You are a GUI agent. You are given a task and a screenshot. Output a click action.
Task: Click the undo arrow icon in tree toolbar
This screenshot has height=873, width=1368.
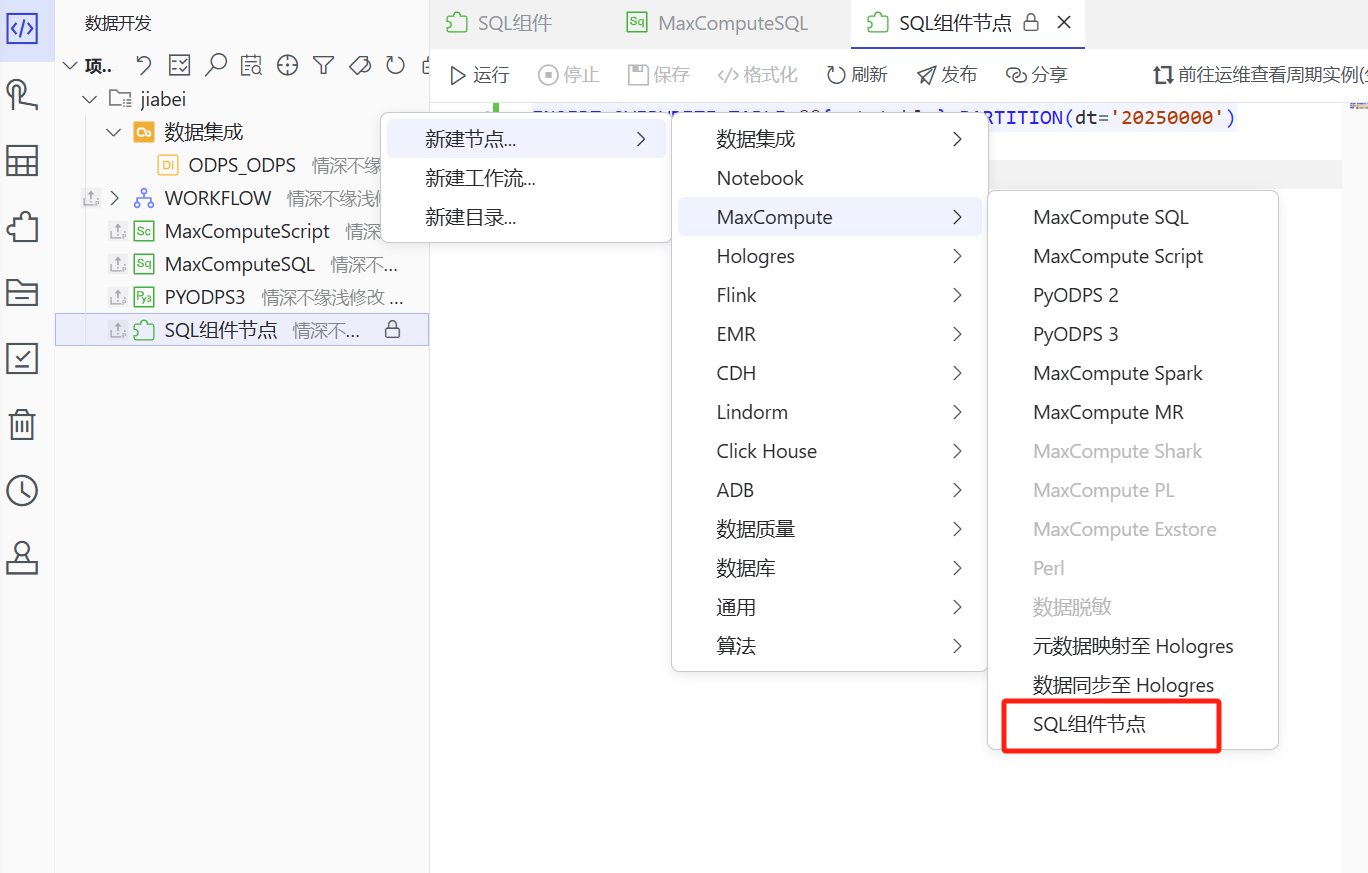tap(144, 66)
